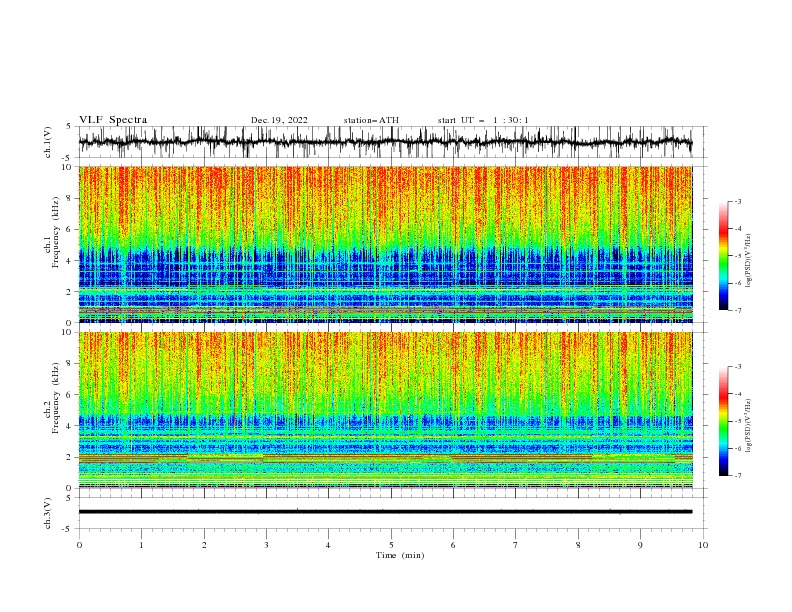The height and width of the screenshot is (612, 792).
Task: Click the "-7" value on ch.2 color bar
Action: 738,476
